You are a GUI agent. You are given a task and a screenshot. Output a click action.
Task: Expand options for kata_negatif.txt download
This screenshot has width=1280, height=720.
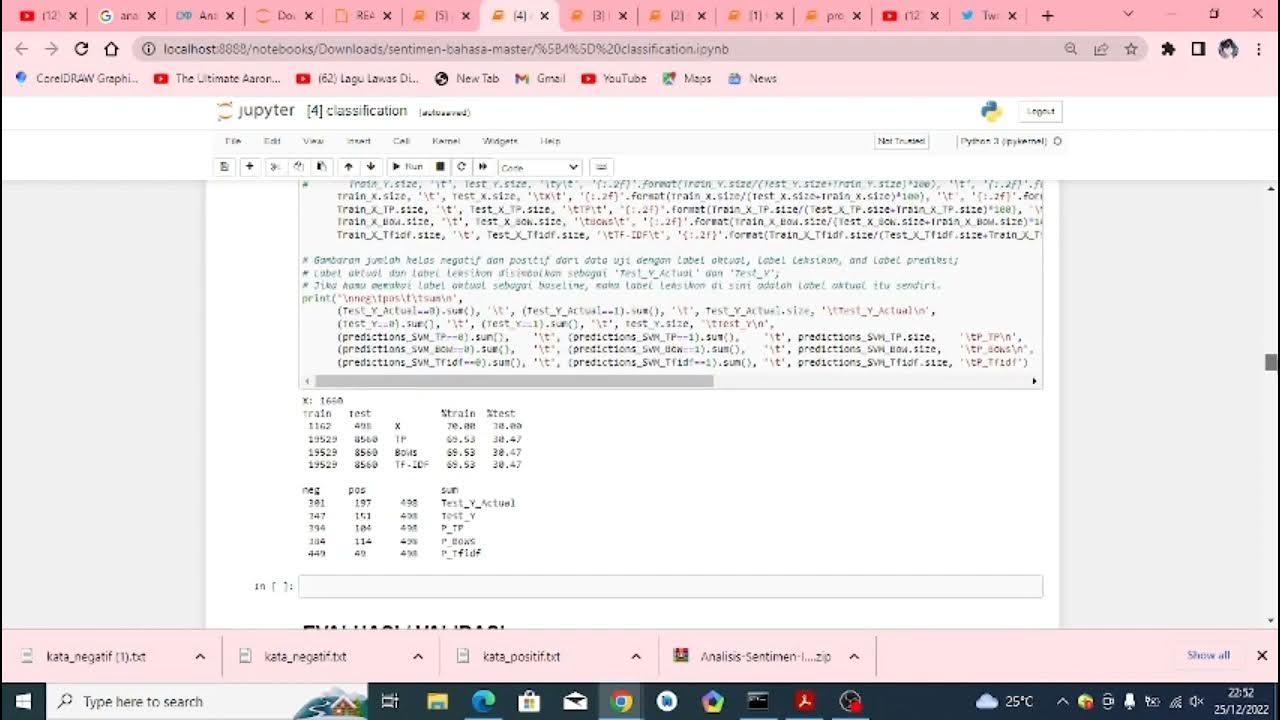pyautogui.click(x=418, y=657)
